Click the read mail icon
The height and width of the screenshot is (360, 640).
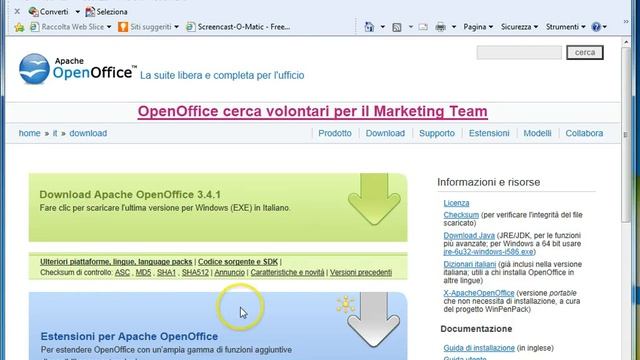(x=423, y=27)
